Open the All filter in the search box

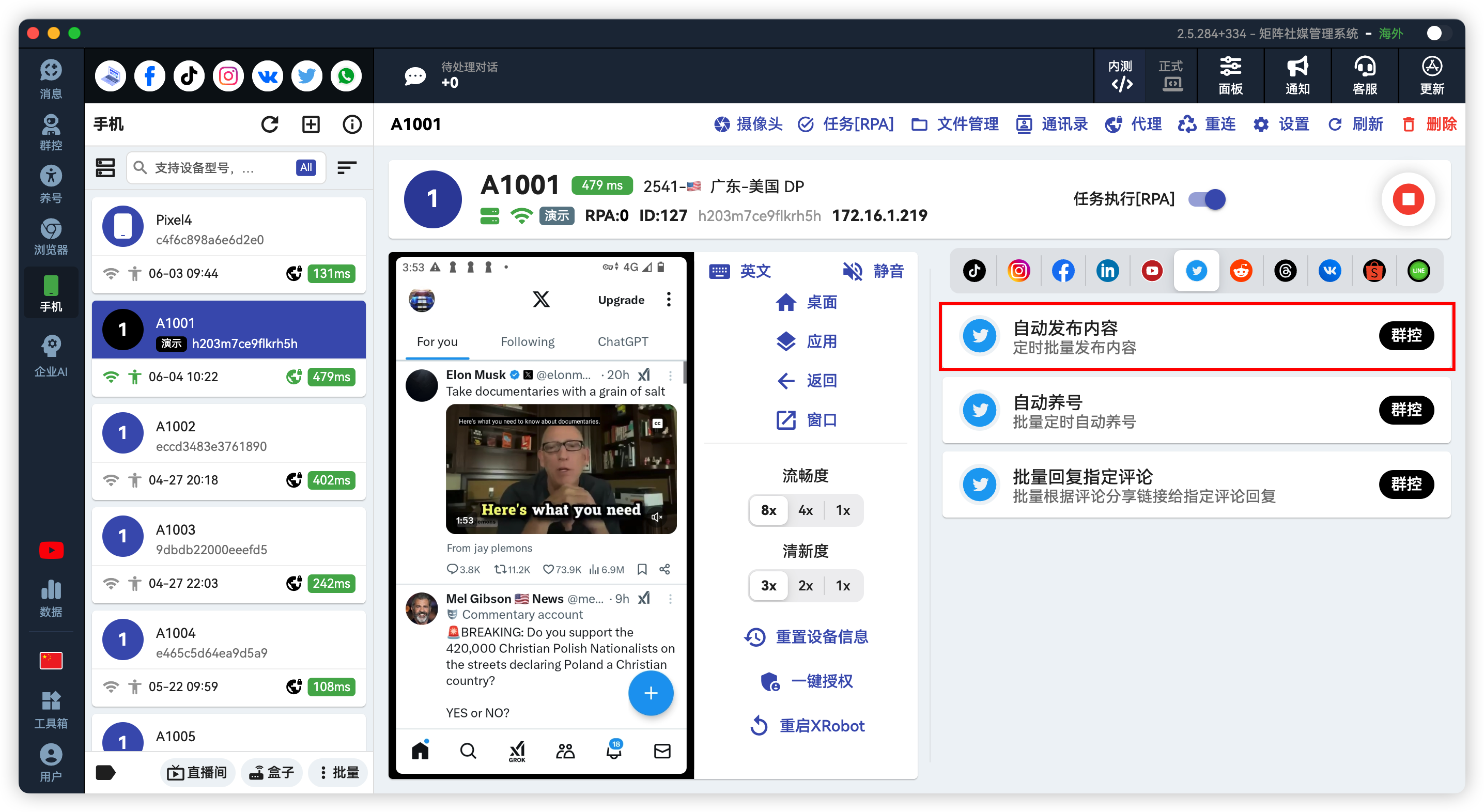[x=306, y=167]
